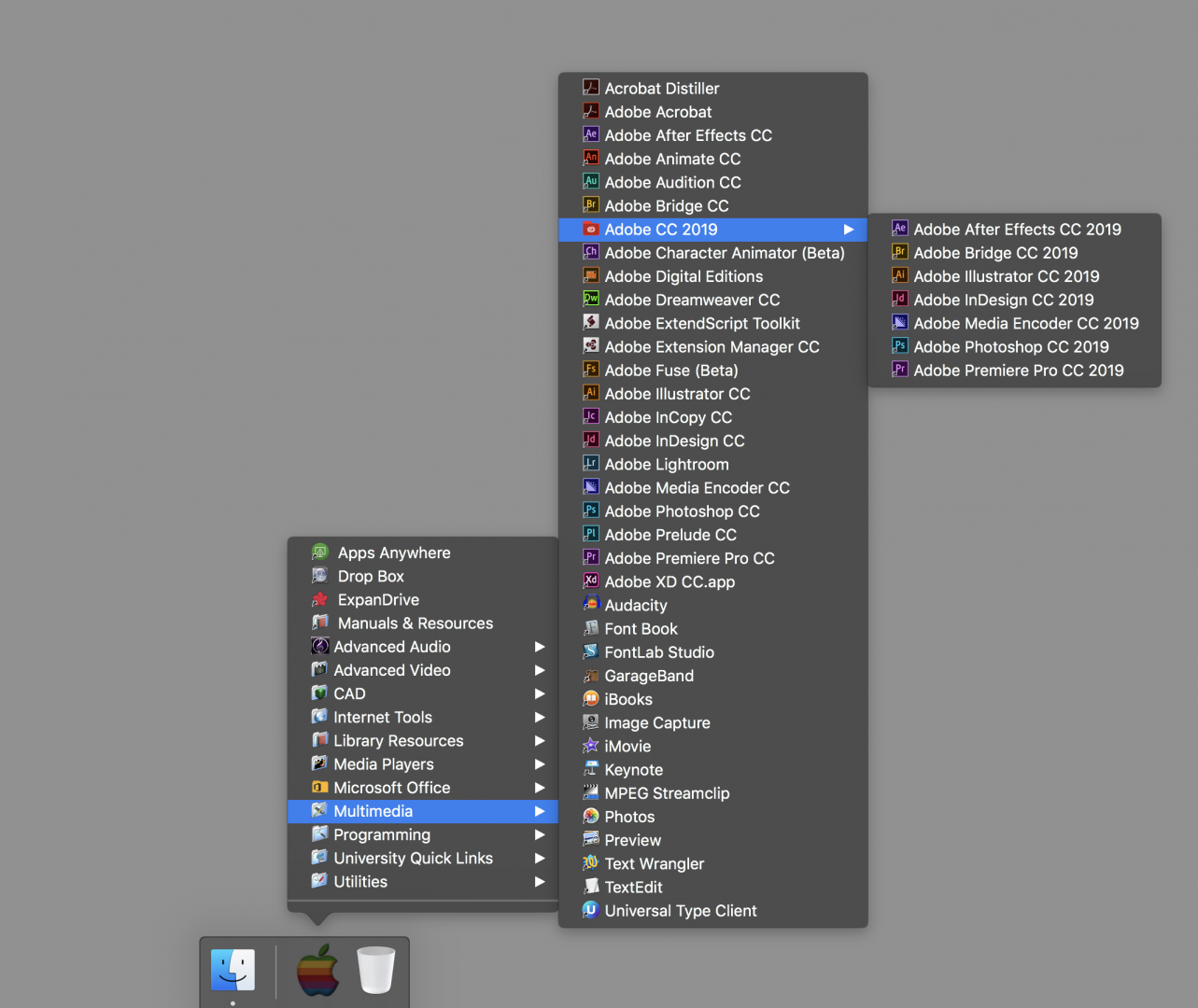
Task: Open University Quick Links
Action: 413,858
